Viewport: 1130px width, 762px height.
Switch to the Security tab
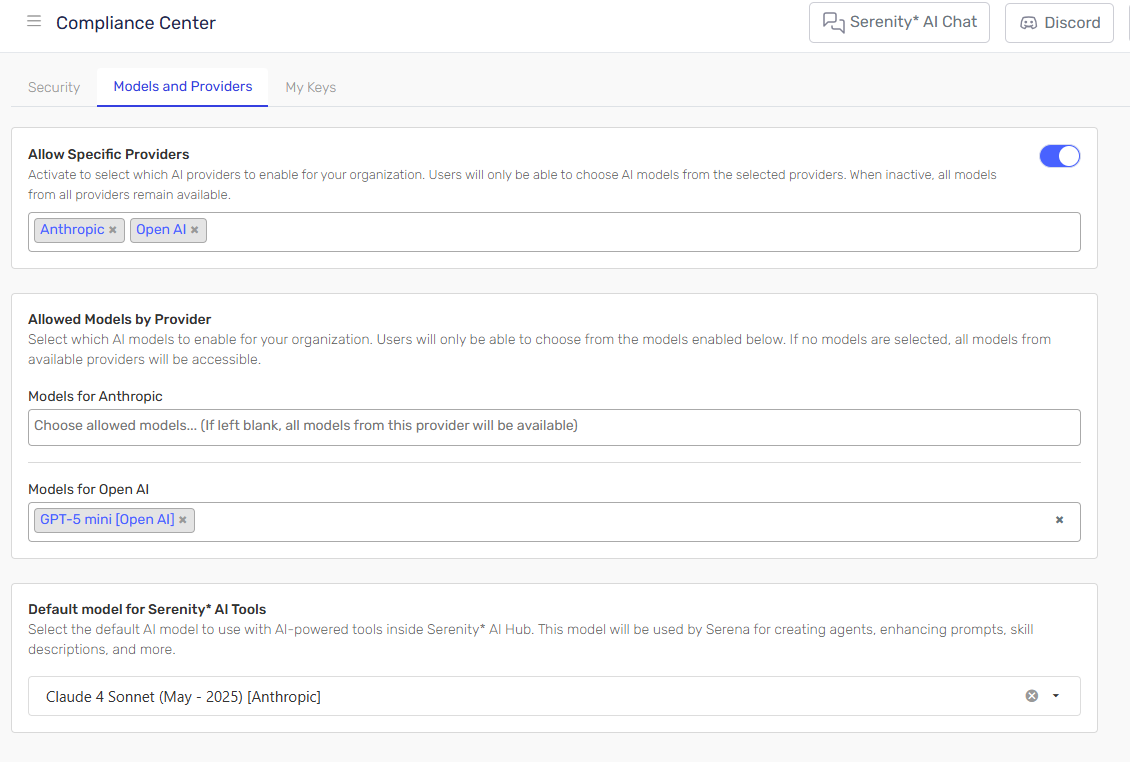click(x=54, y=87)
